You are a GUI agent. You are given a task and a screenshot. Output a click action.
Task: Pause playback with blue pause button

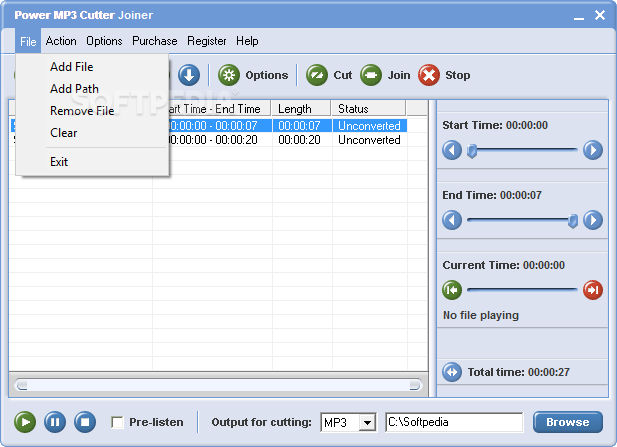pos(55,422)
